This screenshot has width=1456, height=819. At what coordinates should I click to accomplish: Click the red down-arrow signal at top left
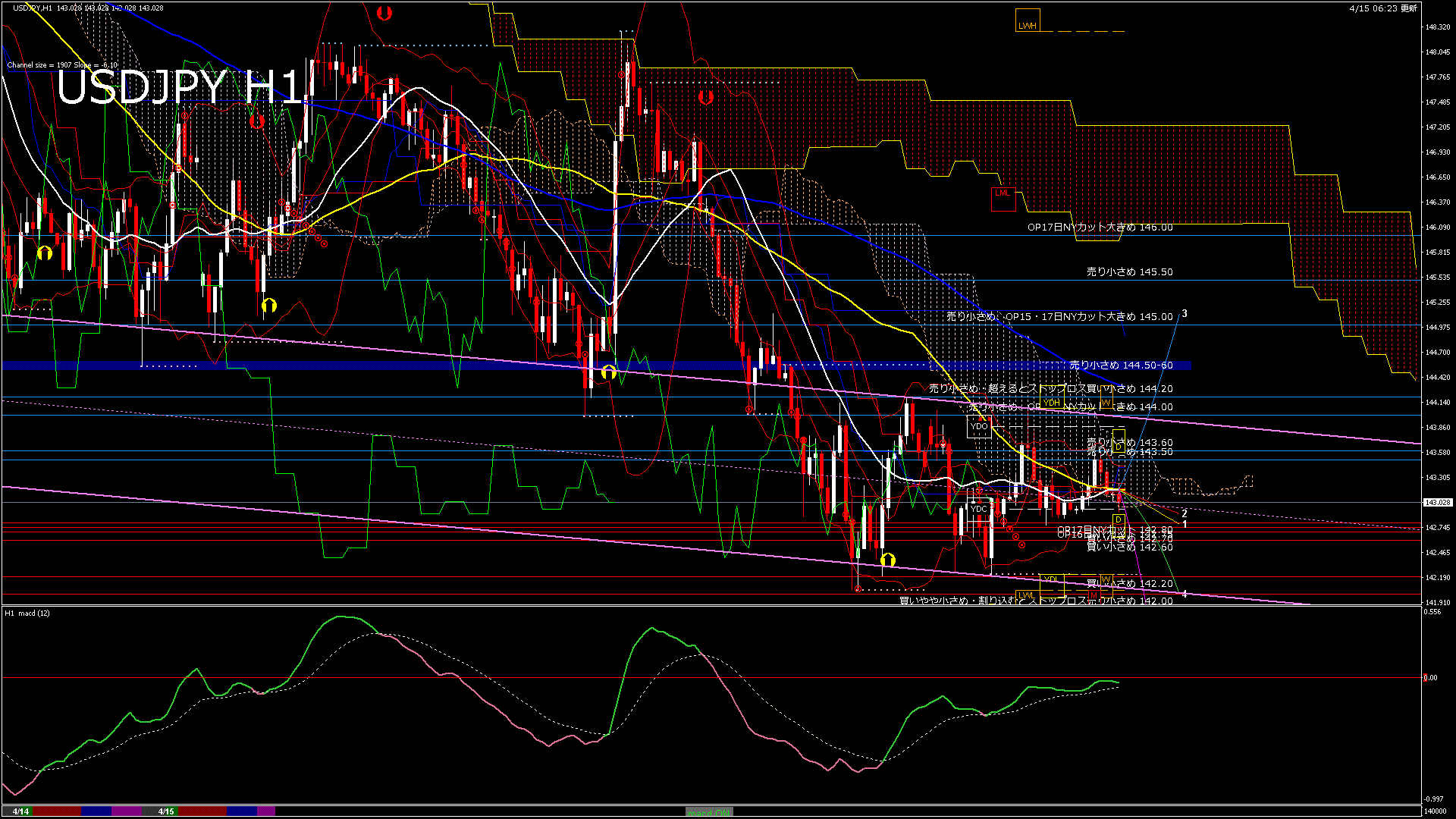pyautogui.click(x=384, y=13)
